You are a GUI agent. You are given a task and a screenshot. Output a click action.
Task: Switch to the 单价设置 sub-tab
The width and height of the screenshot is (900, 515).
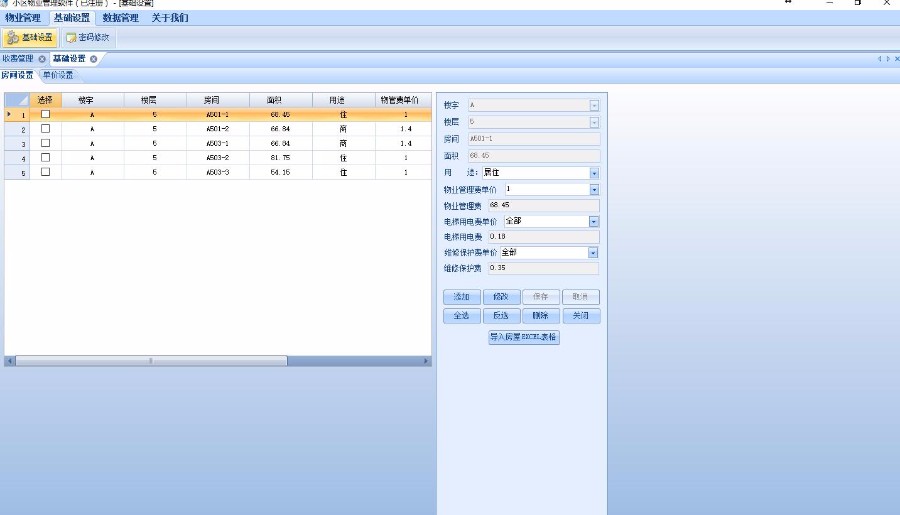point(58,75)
